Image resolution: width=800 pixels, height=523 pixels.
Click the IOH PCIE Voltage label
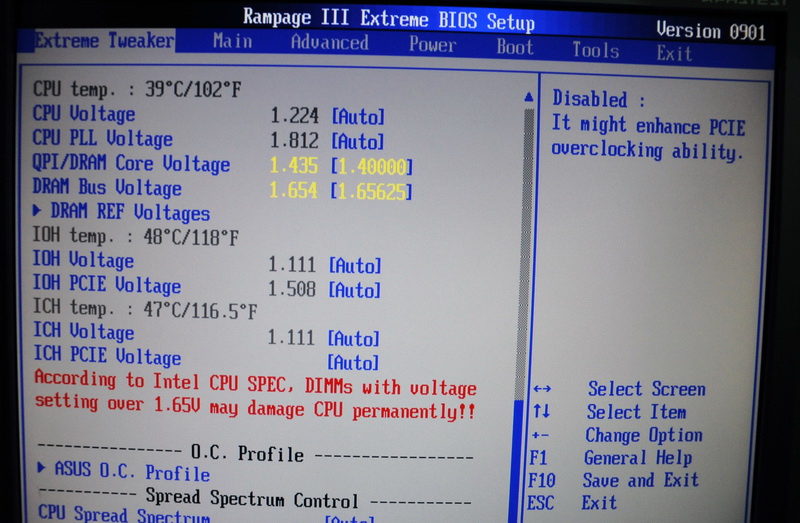pos(107,285)
